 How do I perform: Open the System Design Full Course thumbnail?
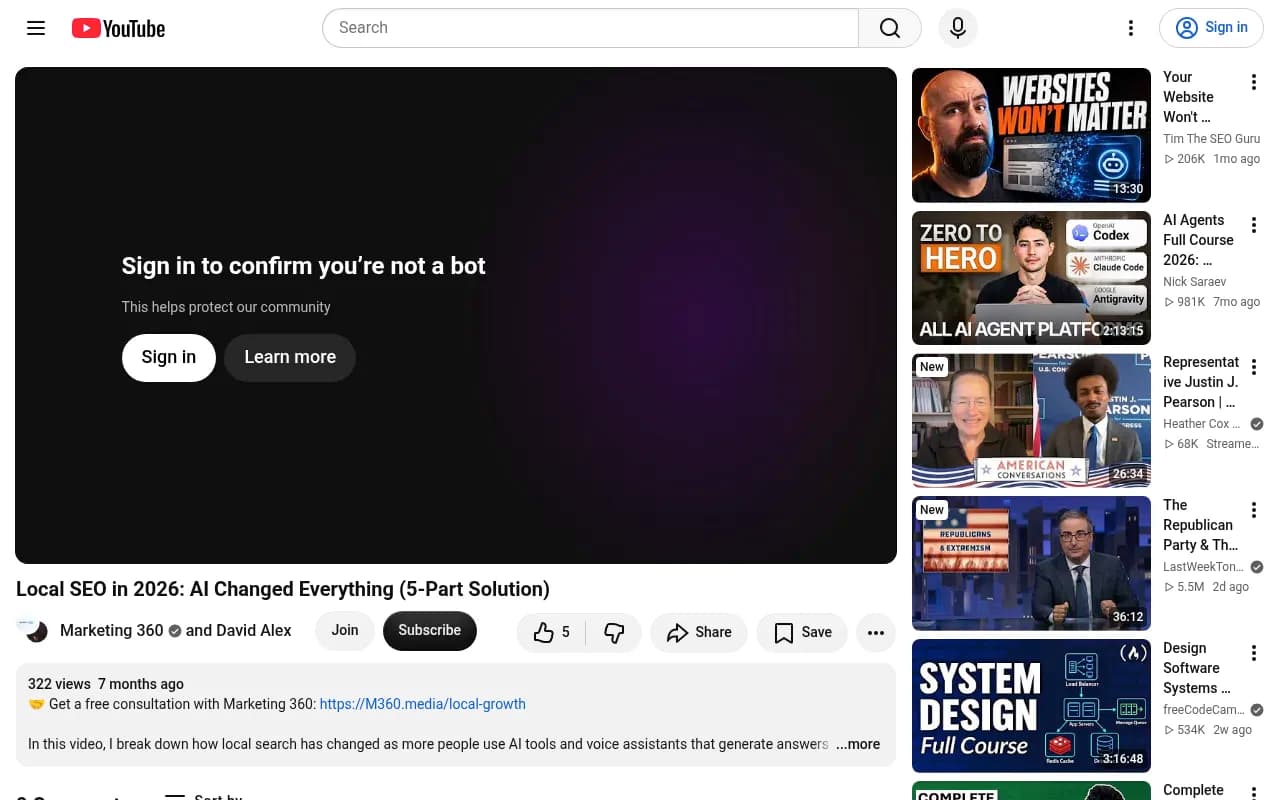point(1031,706)
